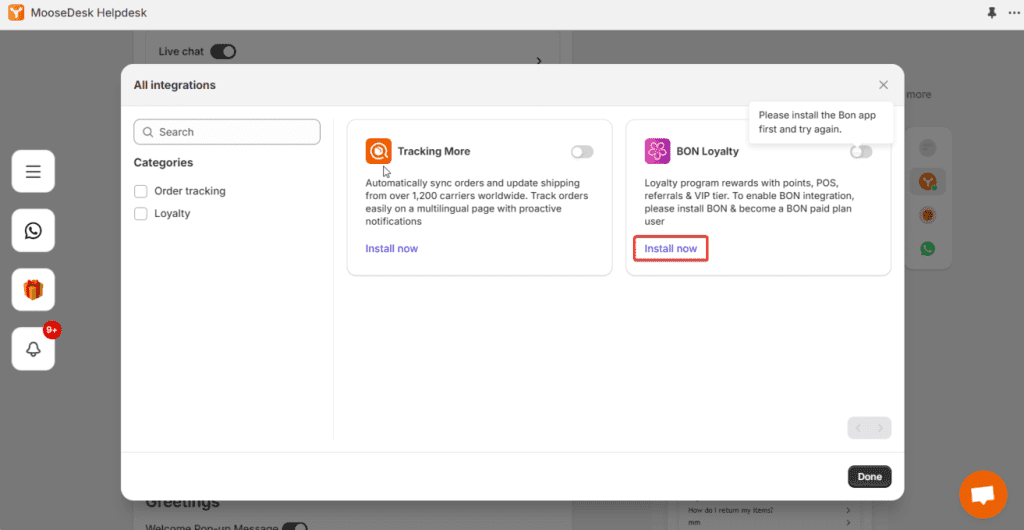Click the 'Tracking More' title

pos(434,151)
